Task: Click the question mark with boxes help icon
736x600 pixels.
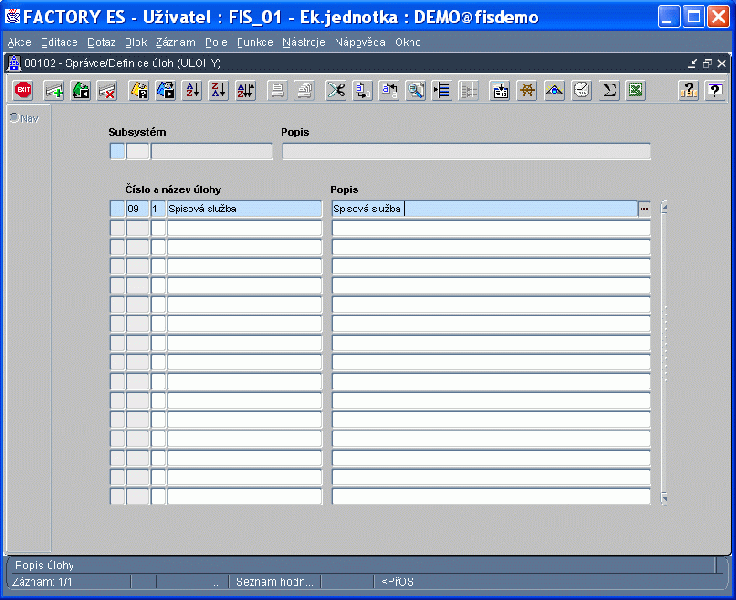Action: click(x=689, y=90)
